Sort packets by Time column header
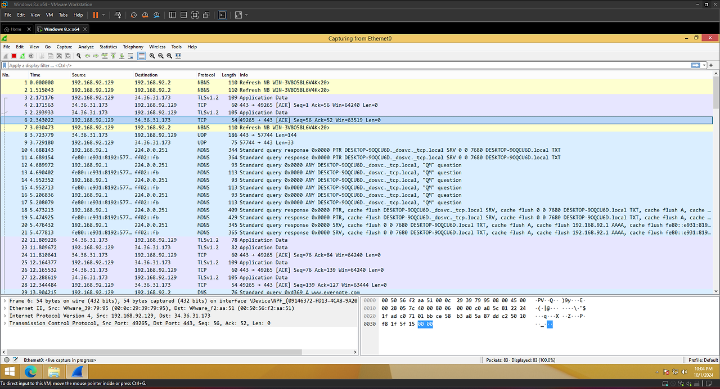 tap(35, 75)
